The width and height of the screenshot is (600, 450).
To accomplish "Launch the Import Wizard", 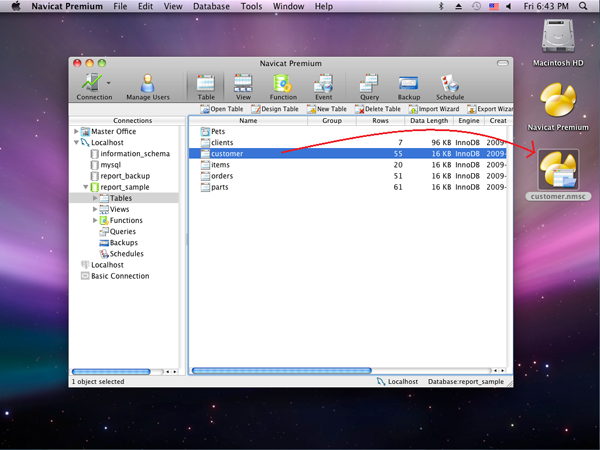I will coord(434,109).
